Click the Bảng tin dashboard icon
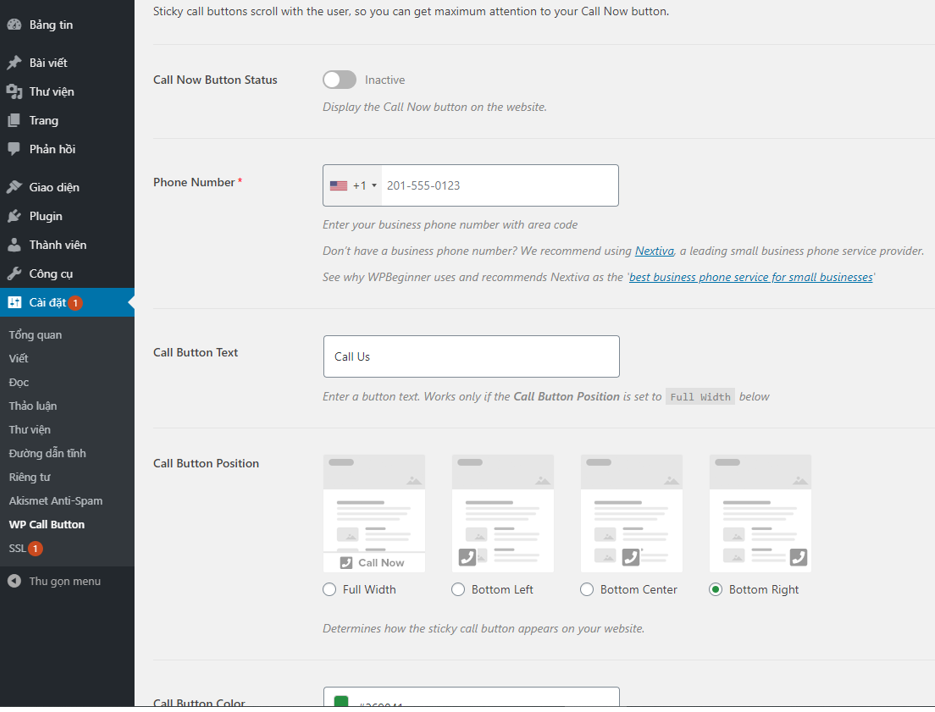935x712 pixels. tap(14, 25)
